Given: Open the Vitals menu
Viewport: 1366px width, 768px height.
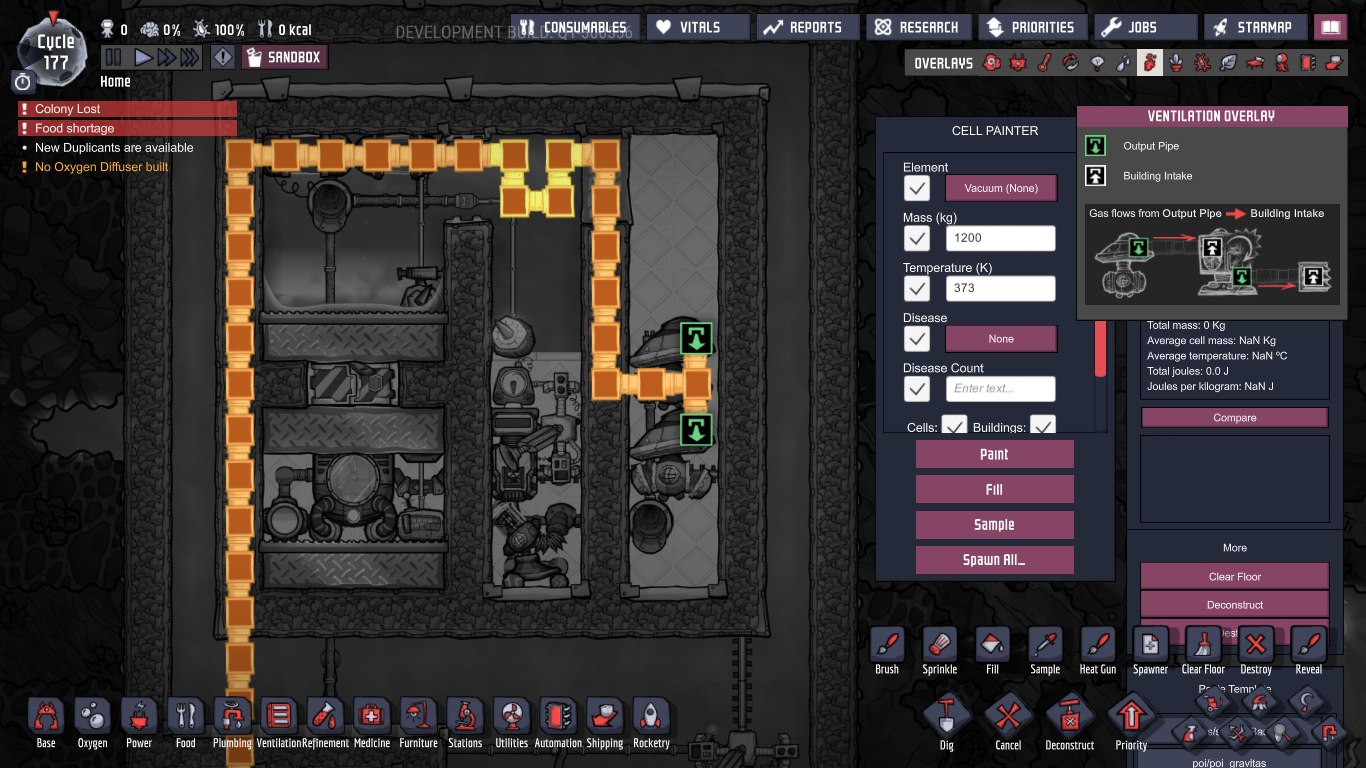Looking at the screenshot, I should click(698, 27).
